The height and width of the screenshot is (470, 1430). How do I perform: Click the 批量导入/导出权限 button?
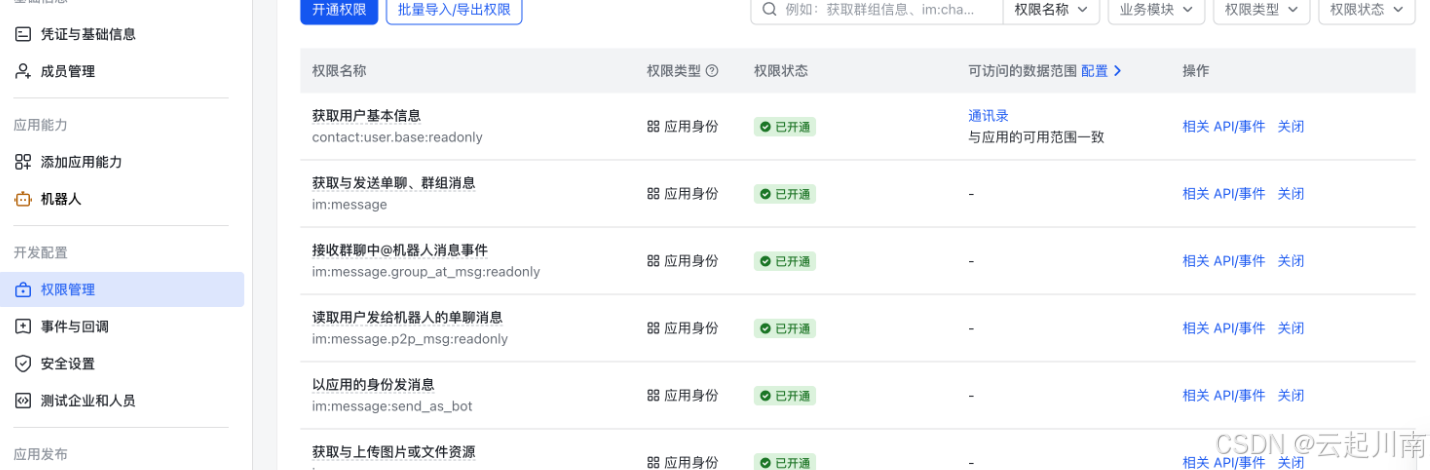tap(454, 10)
